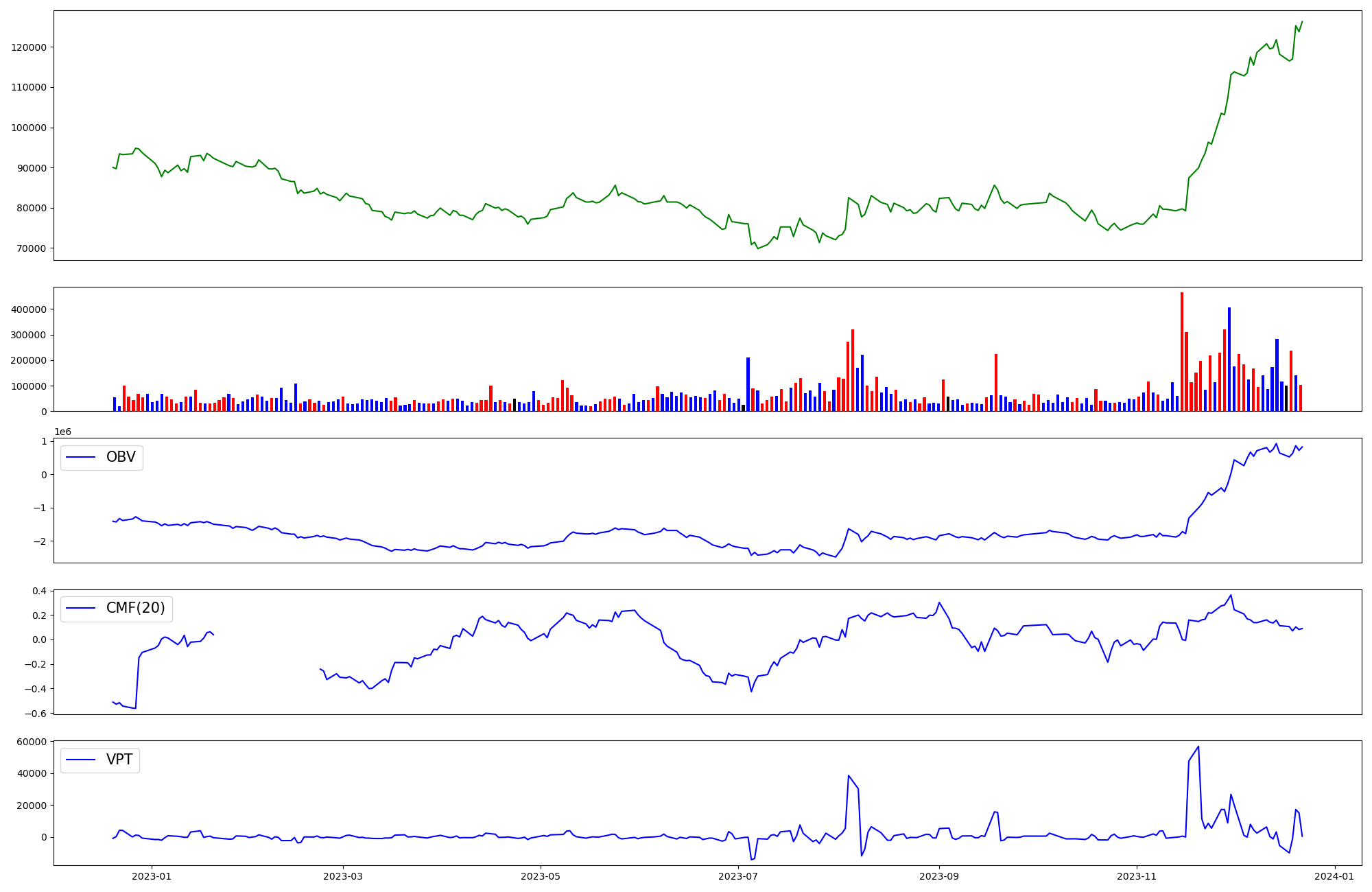The width and height of the screenshot is (1372, 892).
Task: Click the highest VPT spike peak
Action: tap(1198, 747)
